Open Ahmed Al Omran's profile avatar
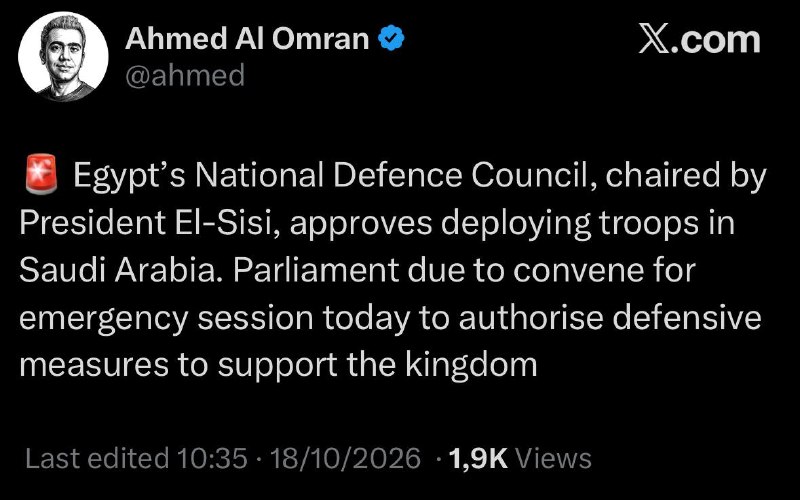Screen dimensions: 800x500 click(x=63, y=56)
